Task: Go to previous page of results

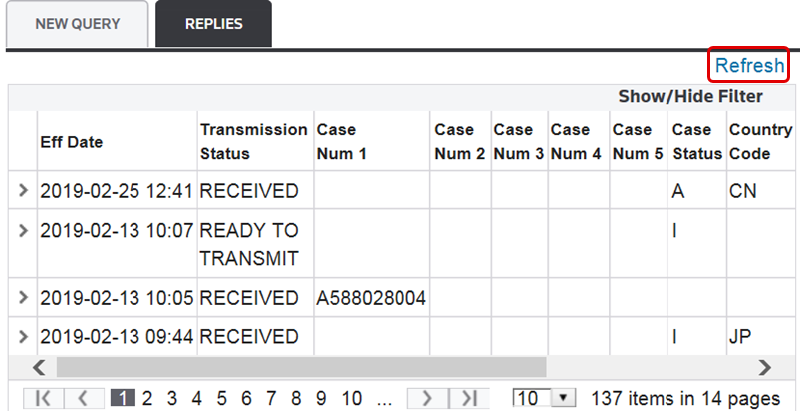Action: coord(83,398)
